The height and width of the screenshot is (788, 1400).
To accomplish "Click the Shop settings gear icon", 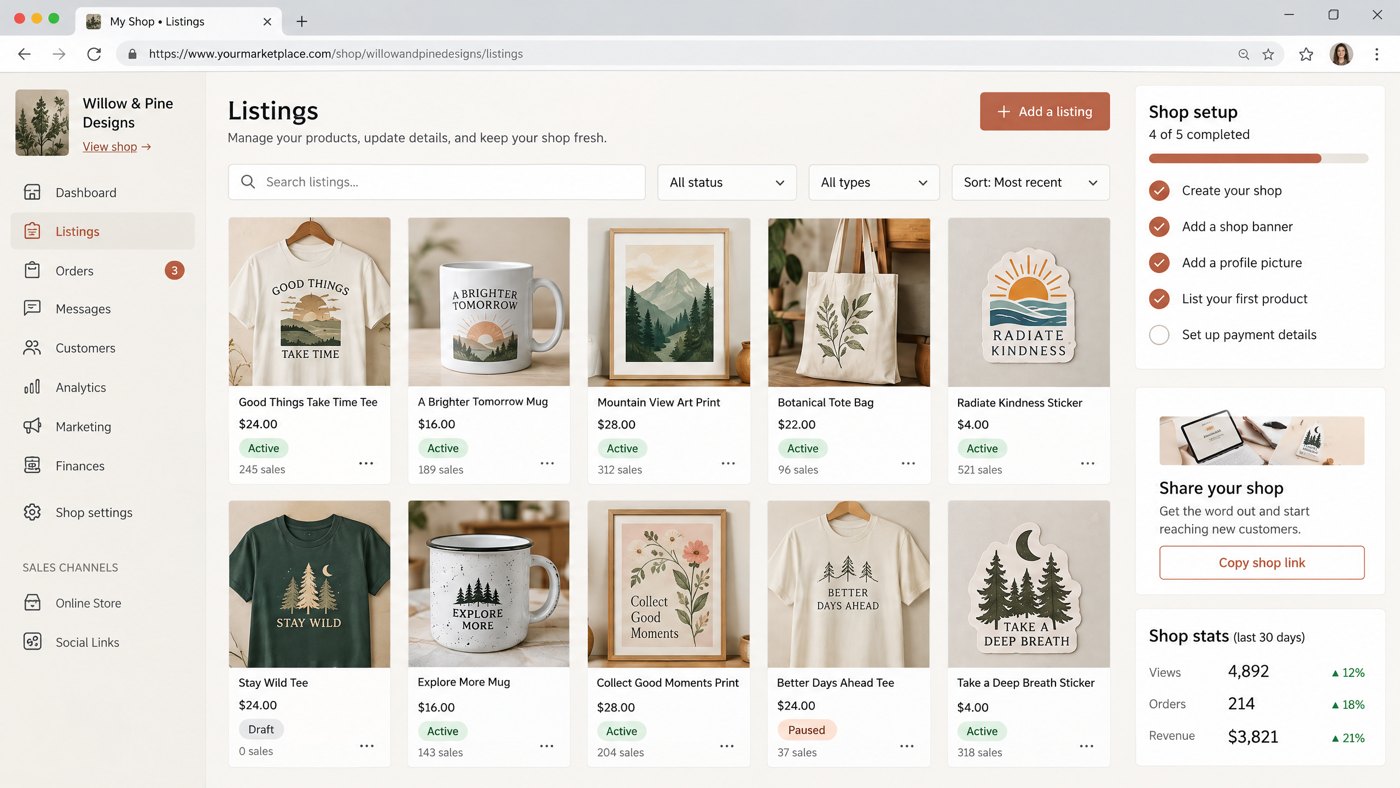I will (x=32, y=512).
